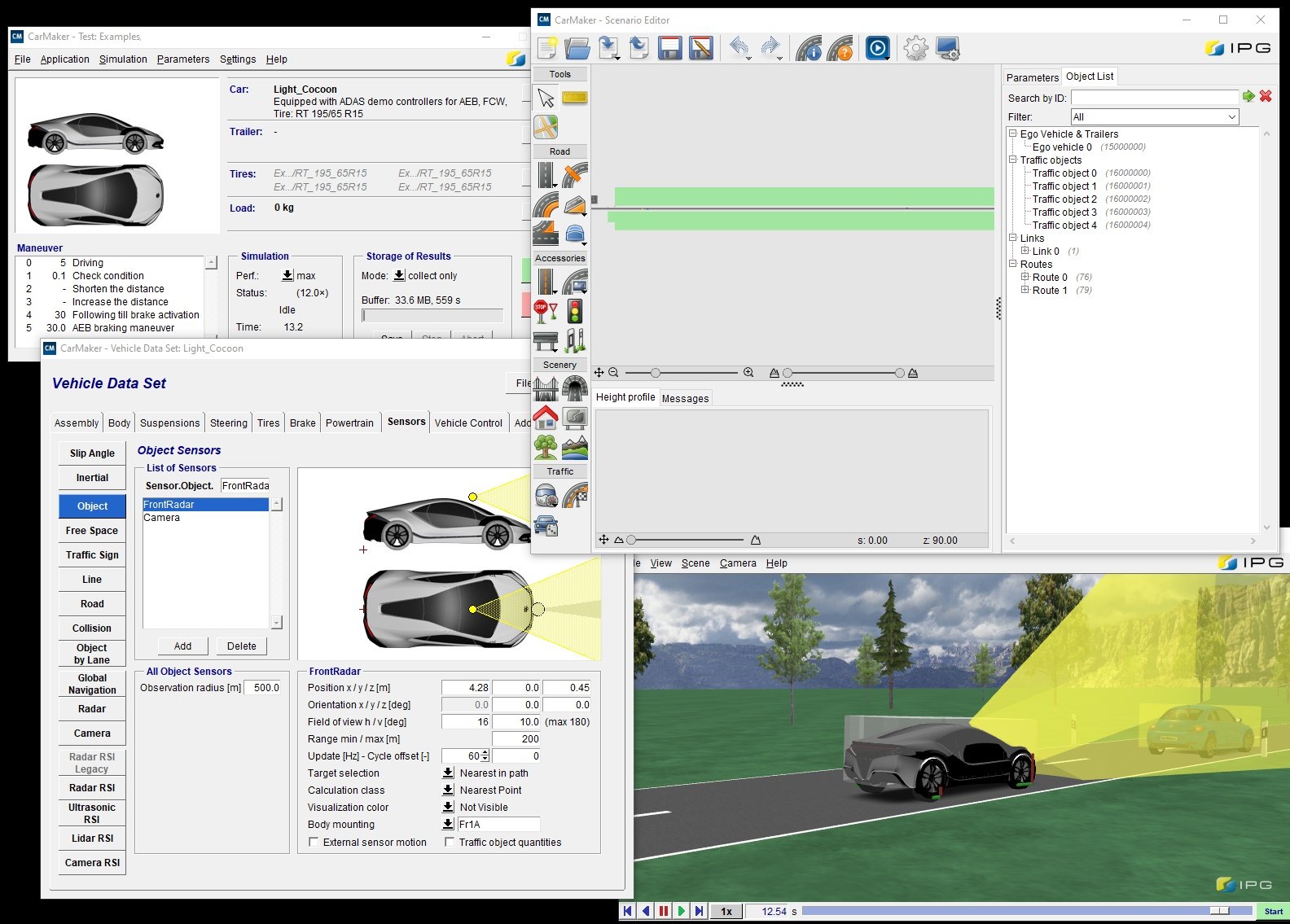Open the Traffic Sign sensor section
Viewport: 1290px width, 924px height.
pos(92,555)
